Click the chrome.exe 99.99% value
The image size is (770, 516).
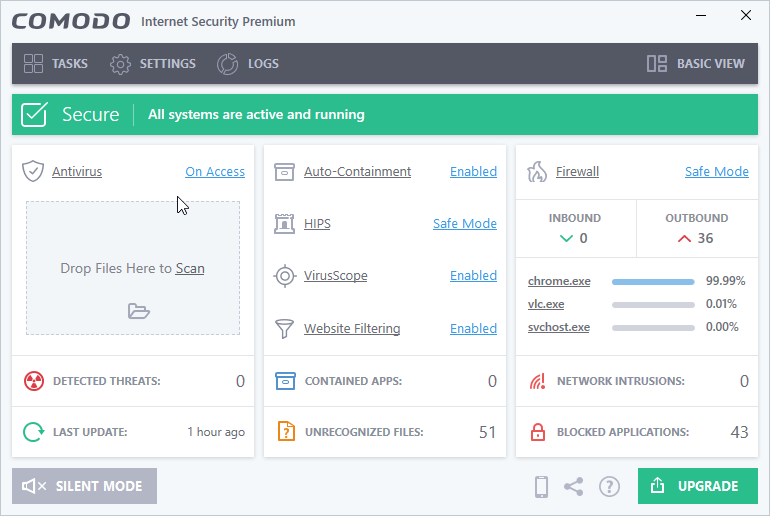point(725,281)
